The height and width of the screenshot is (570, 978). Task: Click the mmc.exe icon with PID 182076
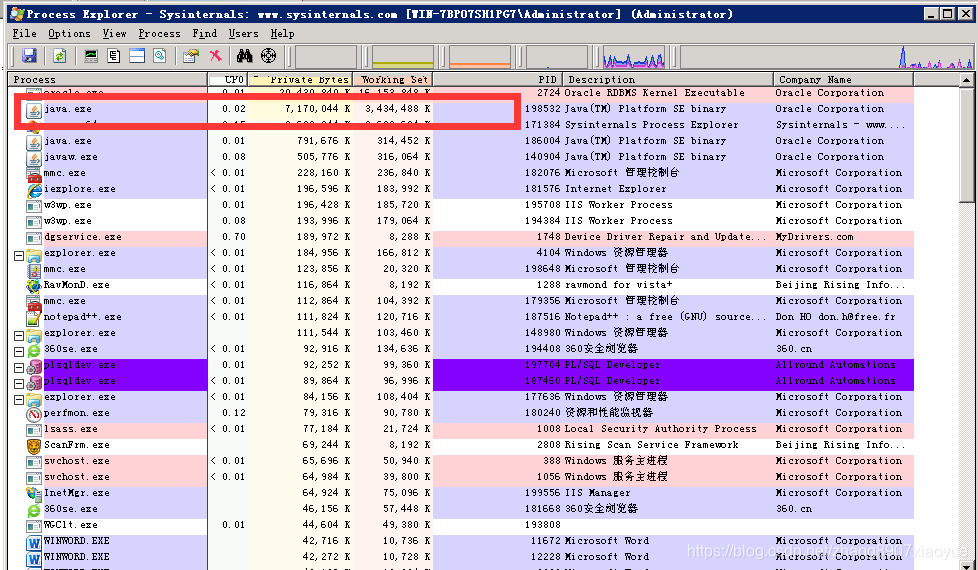pos(34,174)
